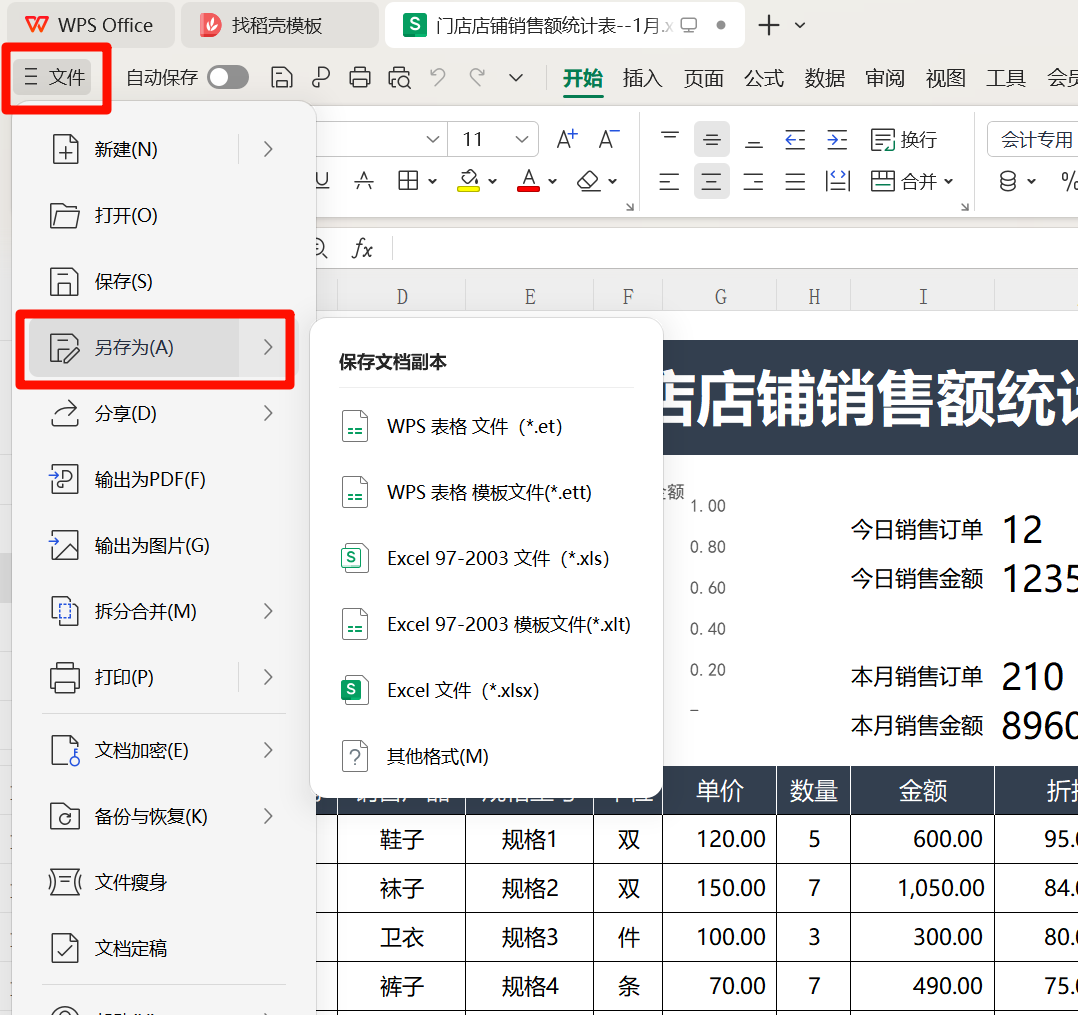
Task: Switch to the 审阅 ribbon tab
Action: [x=885, y=77]
